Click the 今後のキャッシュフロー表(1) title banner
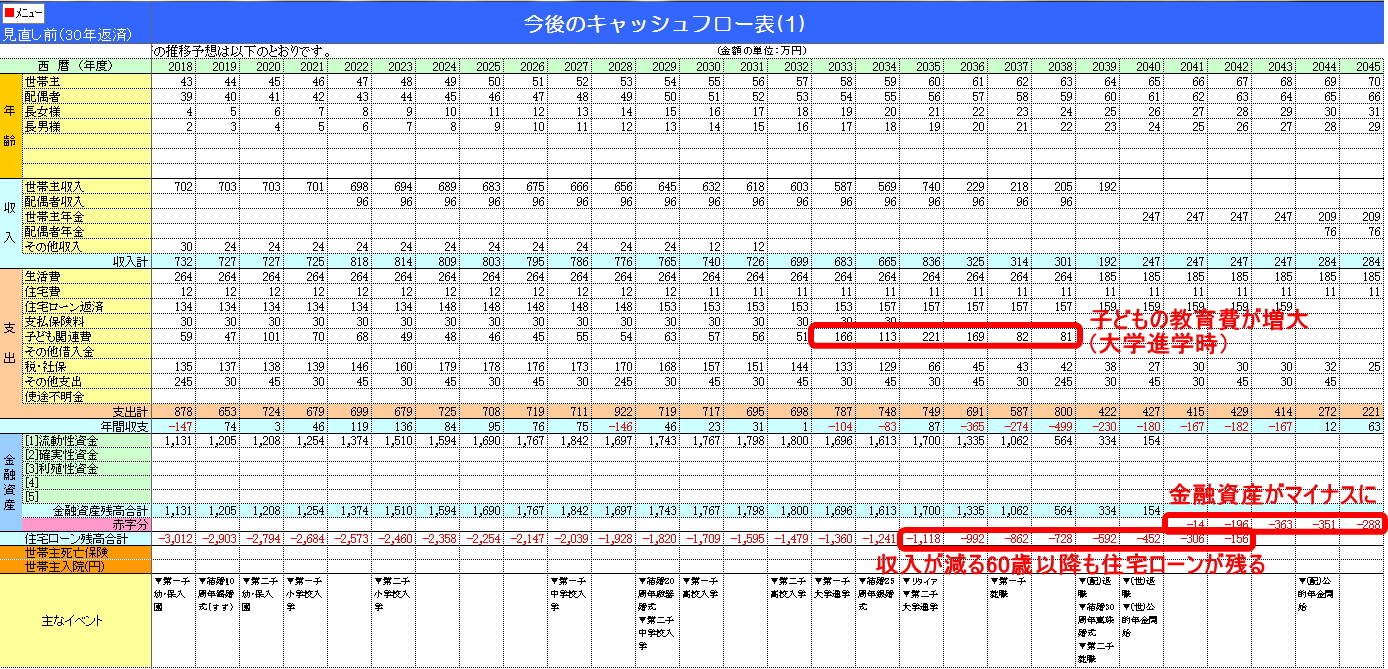The image size is (1388, 669). [664, 23]
